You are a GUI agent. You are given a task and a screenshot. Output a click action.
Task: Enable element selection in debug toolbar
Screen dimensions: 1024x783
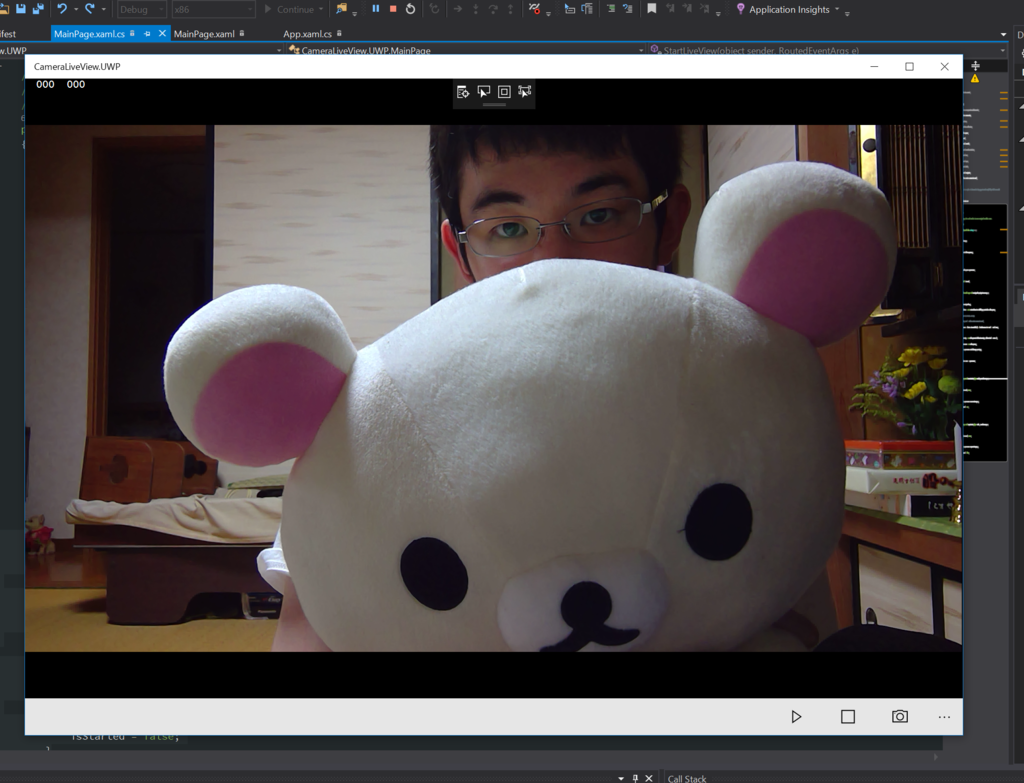tap(484, 91)
